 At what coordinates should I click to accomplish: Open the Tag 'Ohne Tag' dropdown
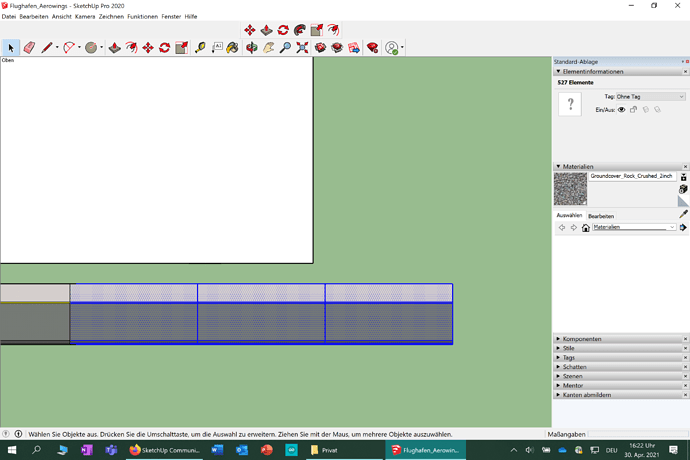(650, 96)
